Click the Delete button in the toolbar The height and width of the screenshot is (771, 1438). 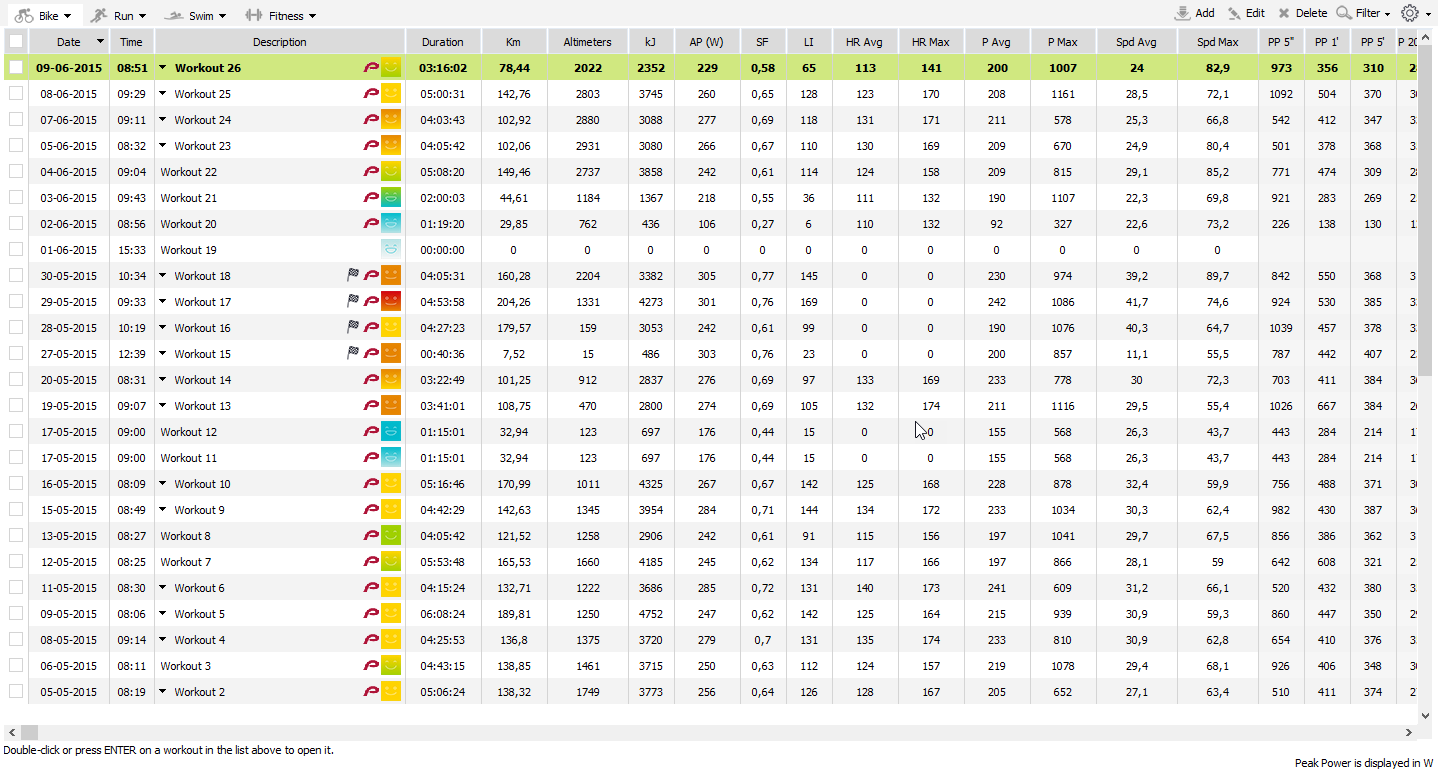coord(1302,14)
